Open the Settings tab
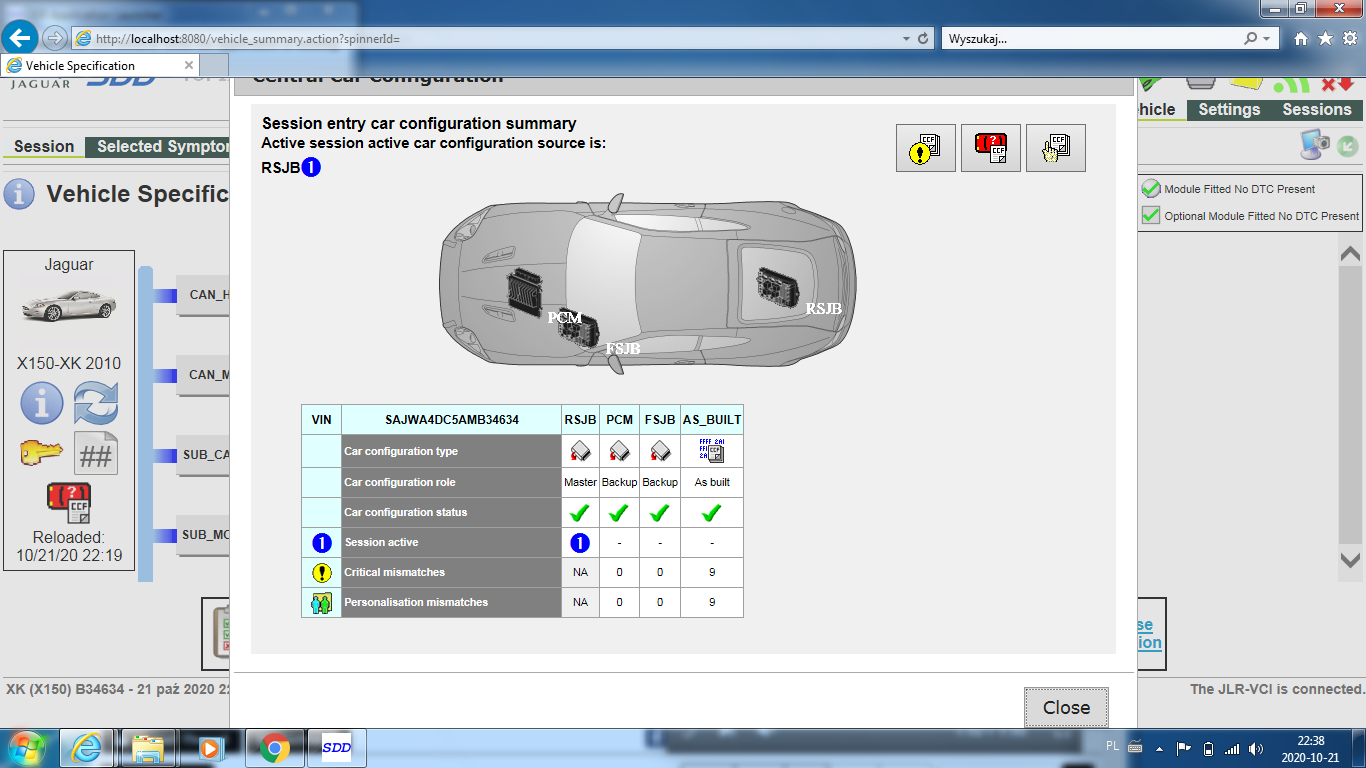Image resolution: width=1366 pixels, height=768 pixels. (1229, 110)
